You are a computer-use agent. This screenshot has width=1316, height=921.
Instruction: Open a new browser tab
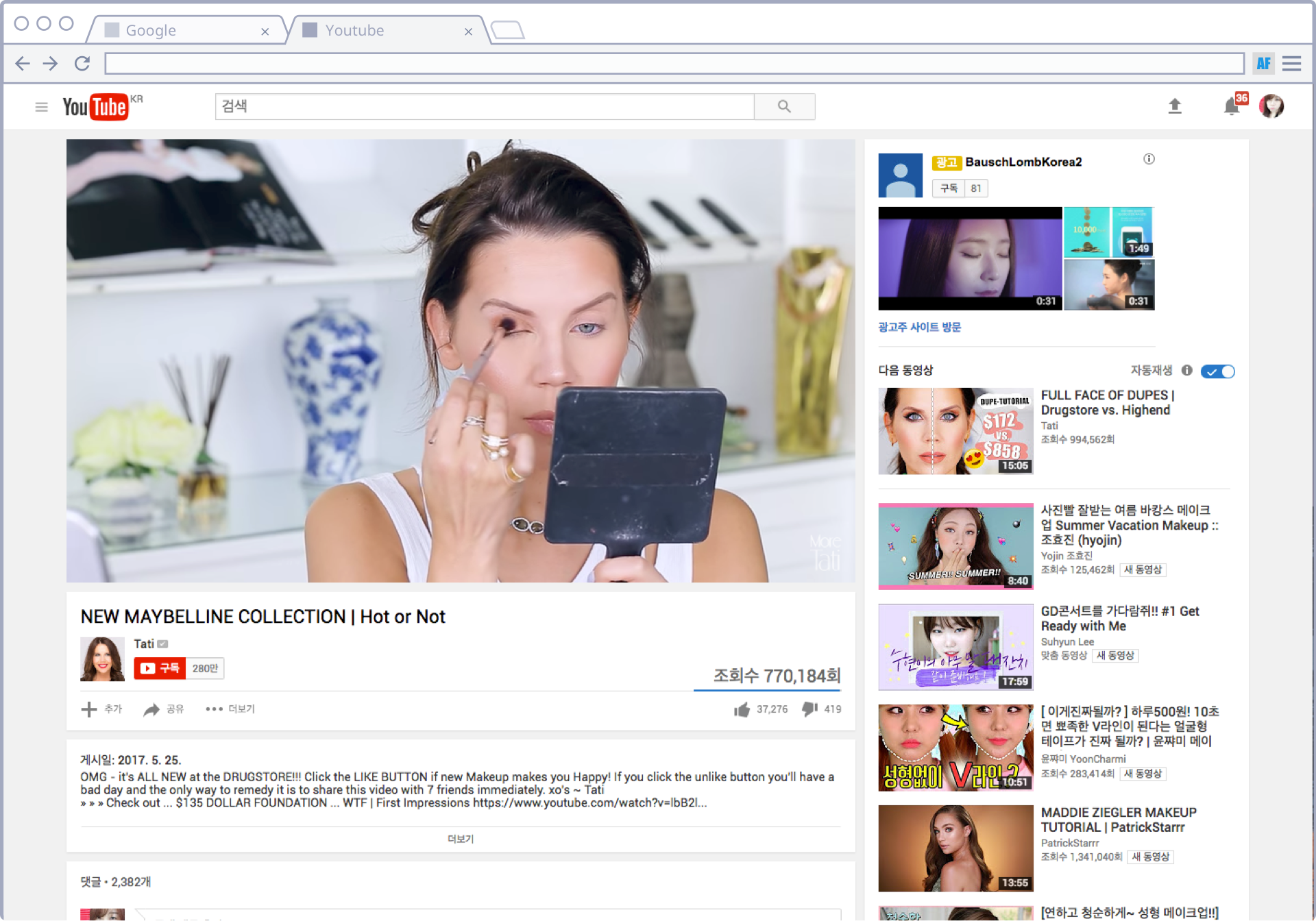508,30
